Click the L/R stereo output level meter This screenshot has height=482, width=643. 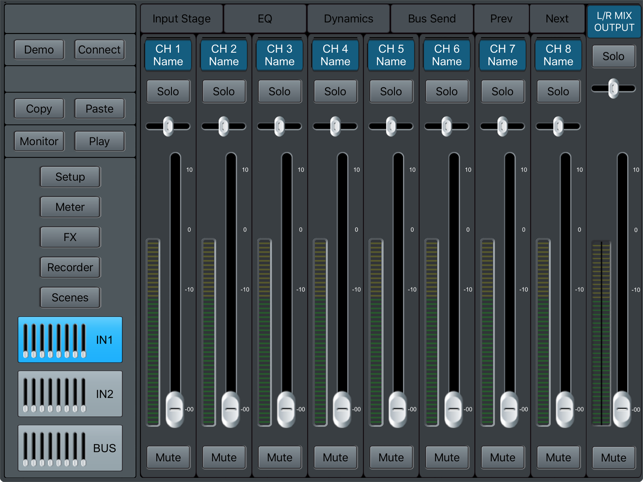[x=601, y=333]
